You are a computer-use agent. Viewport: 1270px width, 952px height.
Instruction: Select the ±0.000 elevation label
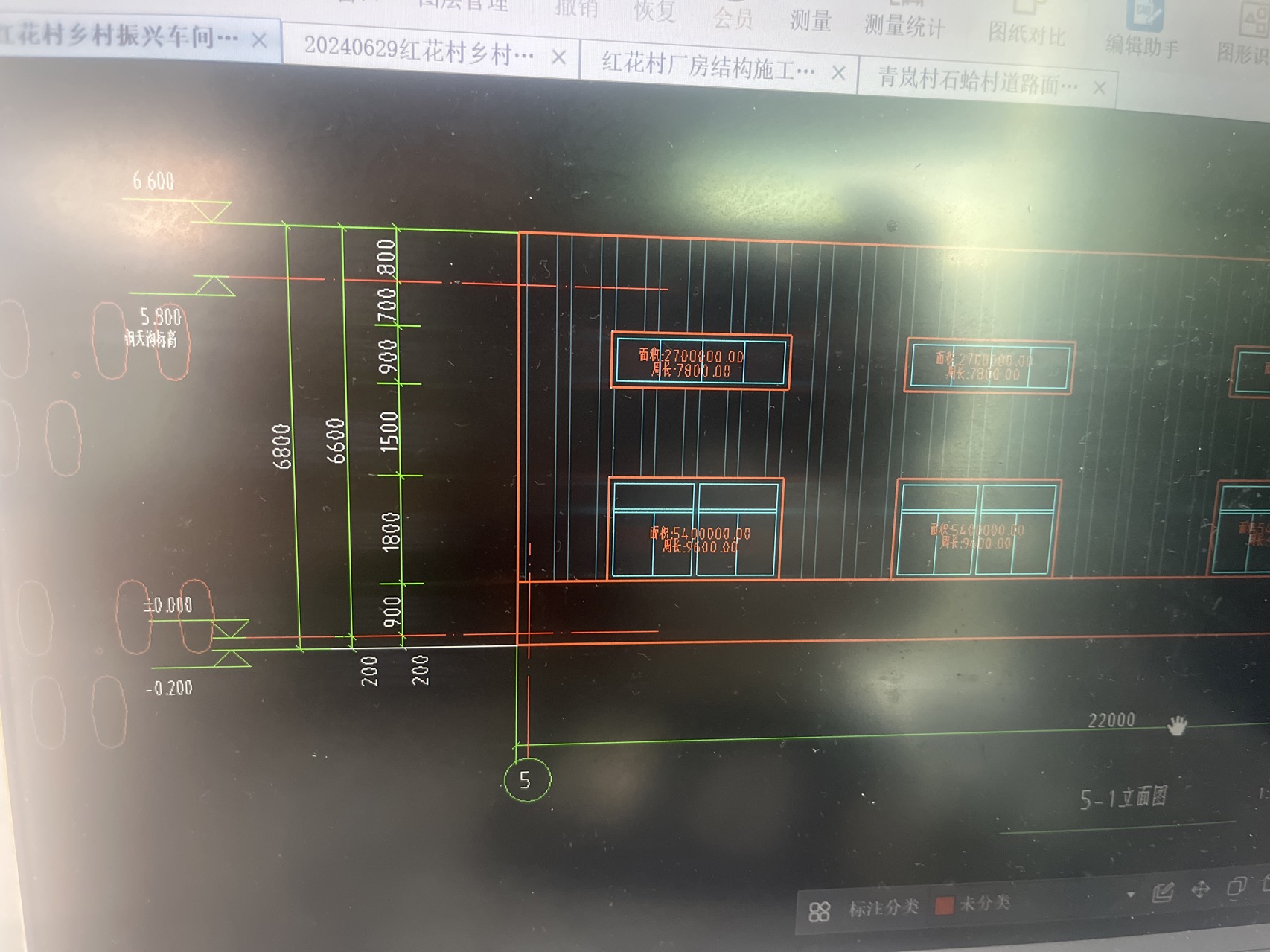click(168, 605)
